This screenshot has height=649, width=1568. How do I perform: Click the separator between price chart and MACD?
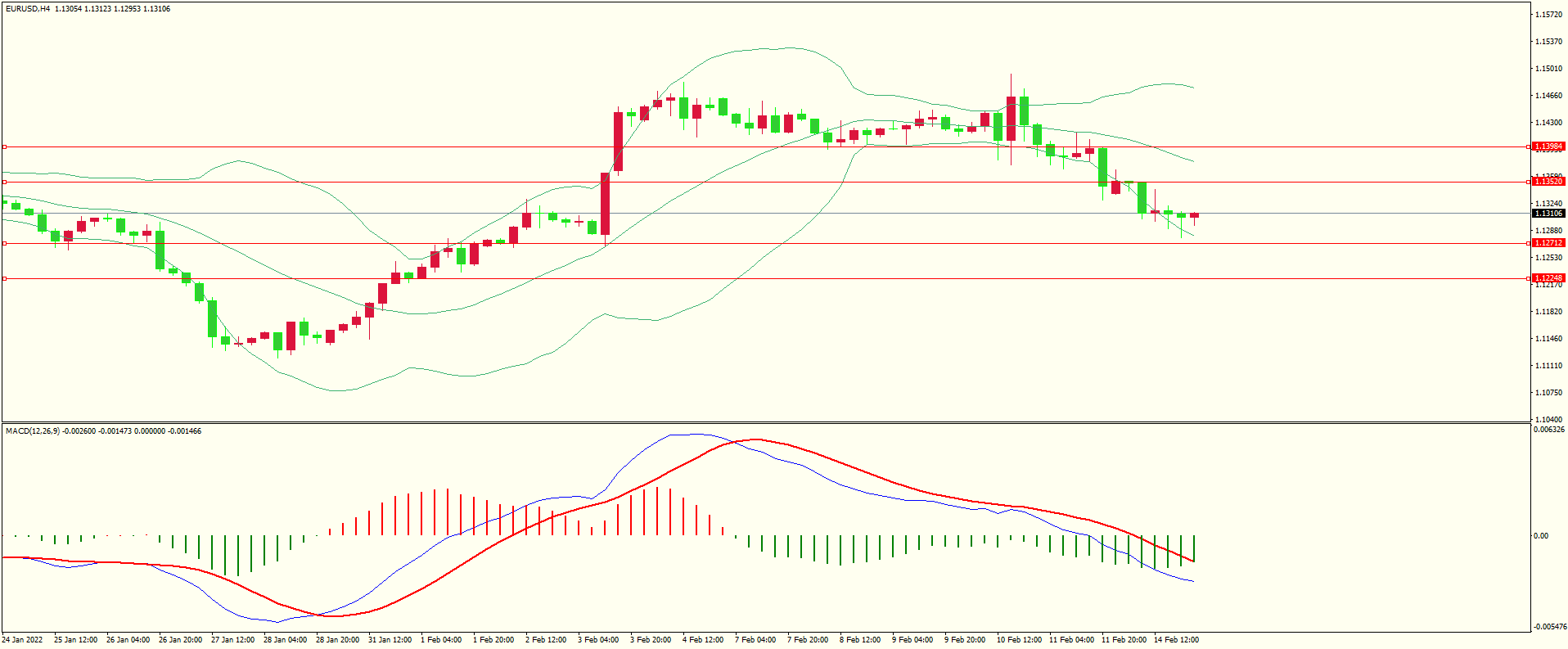[x=765, y=423]
